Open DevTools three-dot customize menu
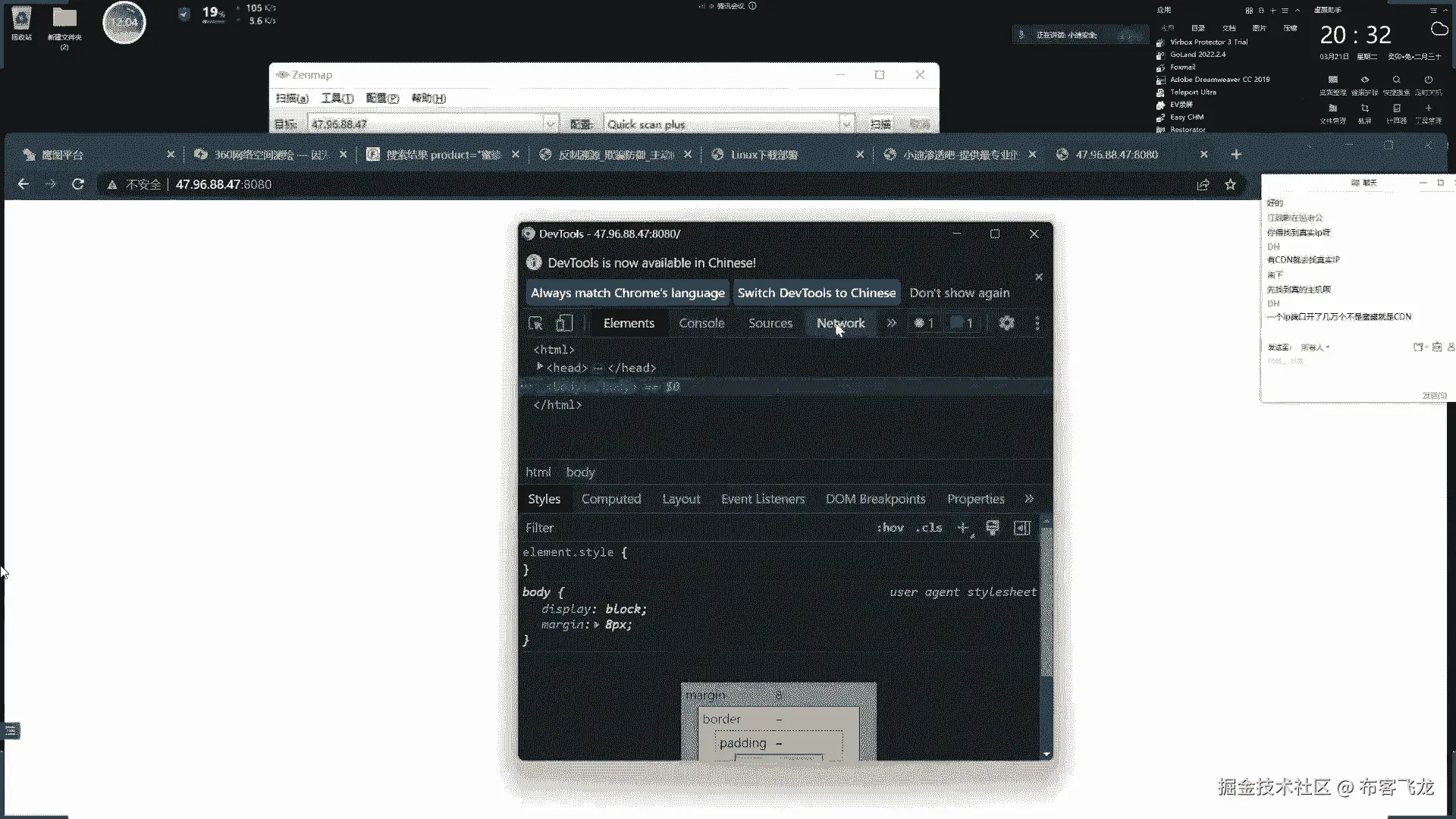The width and height of the screenshot is (1456, 819). coord(1037,323)
